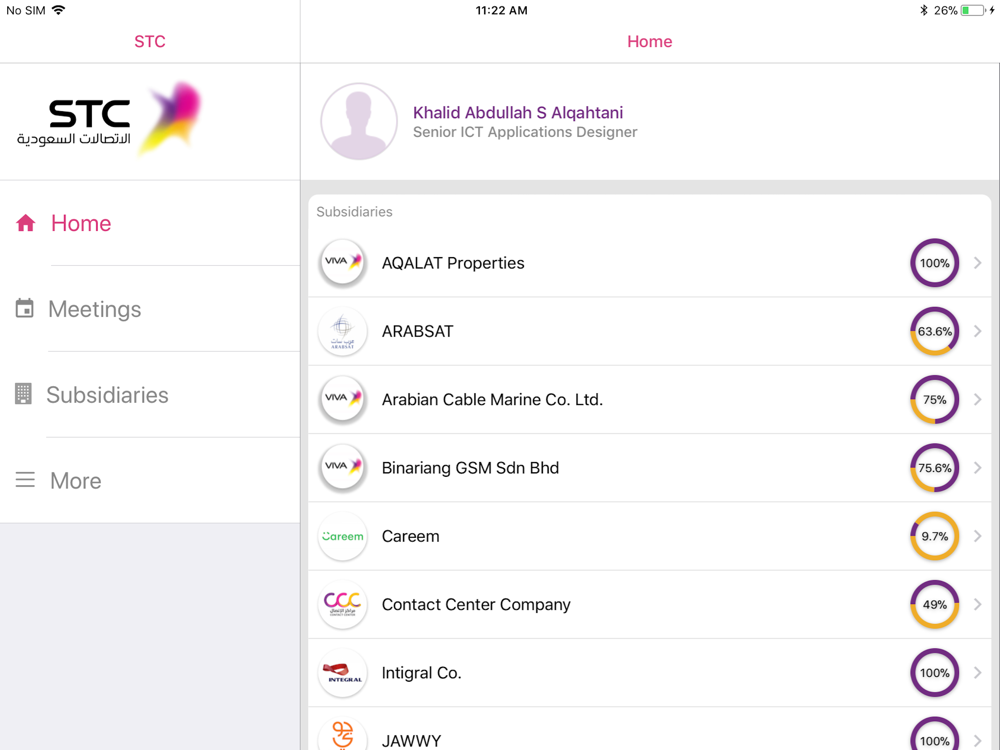Tap the Careem company logo
This screenshot has width=1000, height=750.
coord(342,536)
